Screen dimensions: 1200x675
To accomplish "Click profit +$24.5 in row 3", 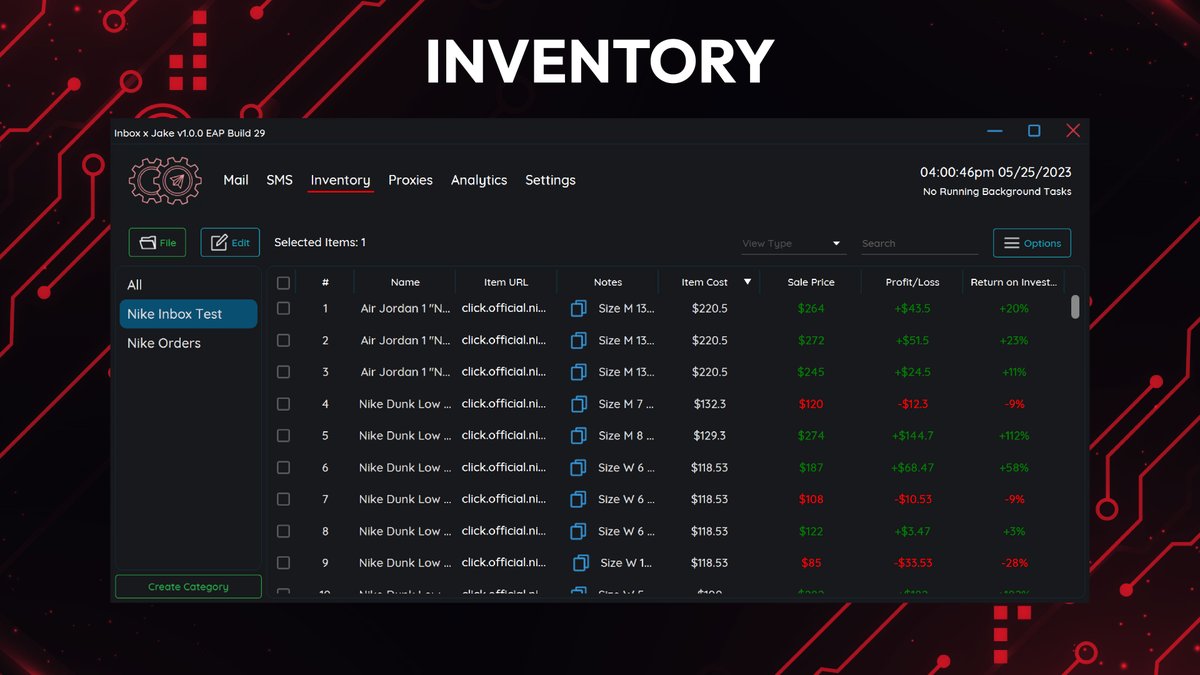I will pos(912,372).
